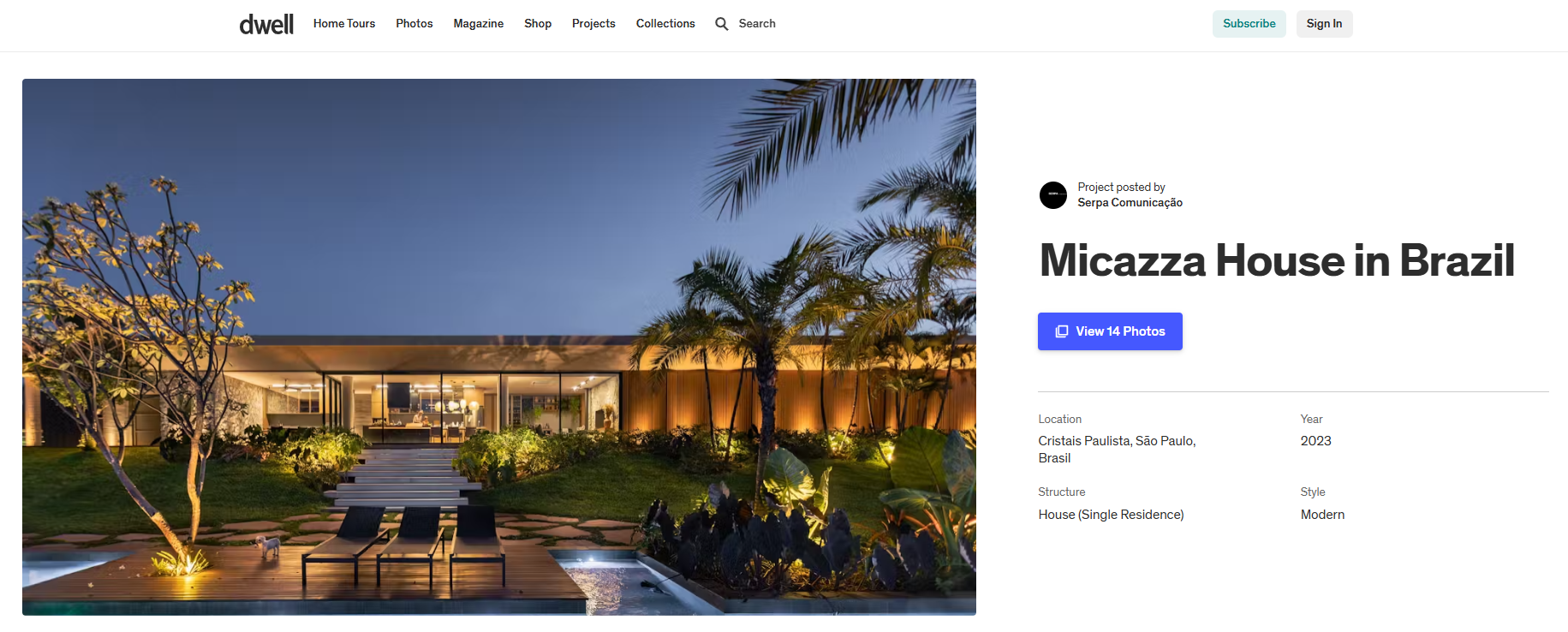
Task: Open the Micazza House hero photo
Action: tap(499, 347)
